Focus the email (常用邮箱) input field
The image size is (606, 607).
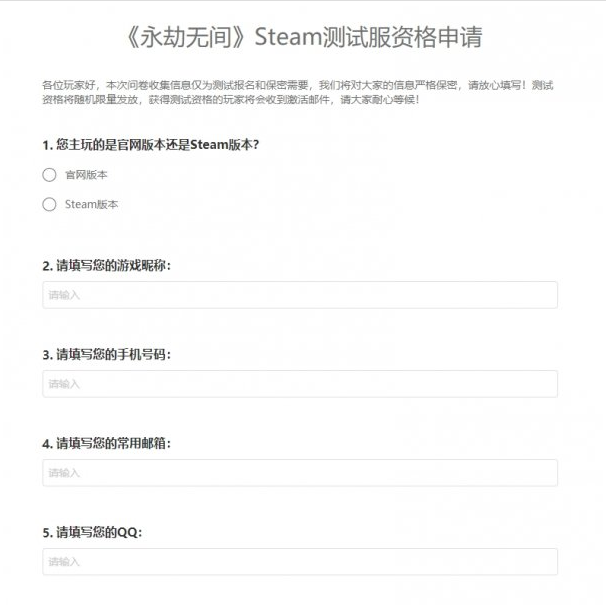click(x=300, y=473)
